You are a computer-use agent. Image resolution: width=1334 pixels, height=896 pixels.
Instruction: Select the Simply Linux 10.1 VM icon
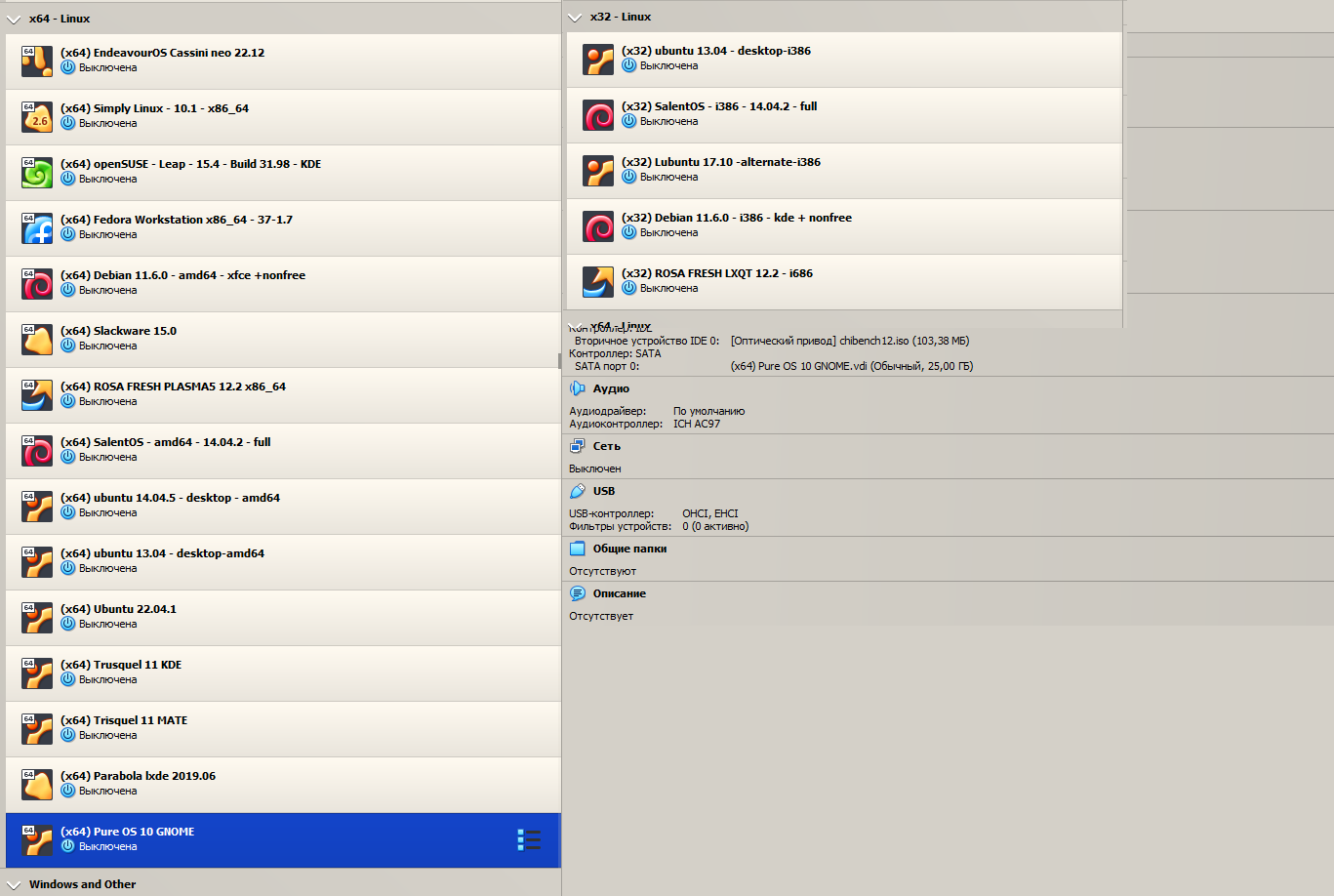pos(37,117)
